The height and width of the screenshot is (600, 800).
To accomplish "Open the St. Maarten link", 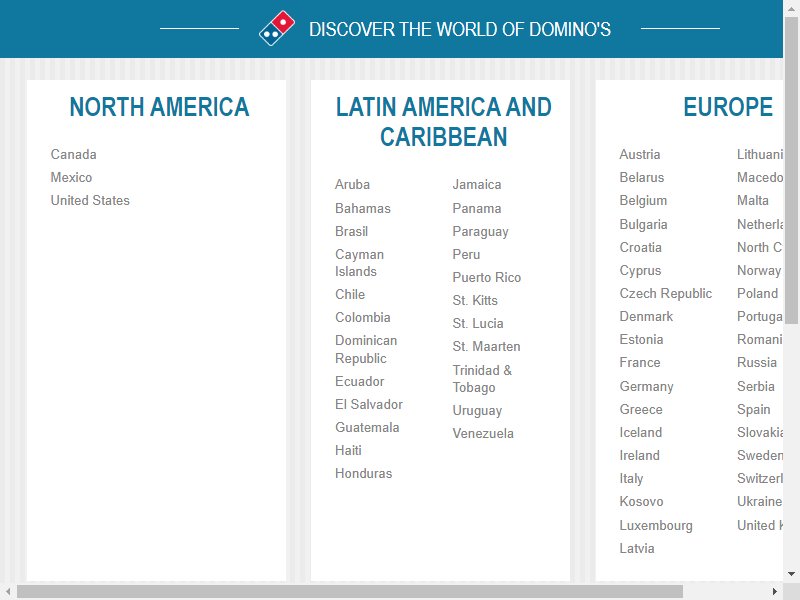I will click(x=487, y=346).
